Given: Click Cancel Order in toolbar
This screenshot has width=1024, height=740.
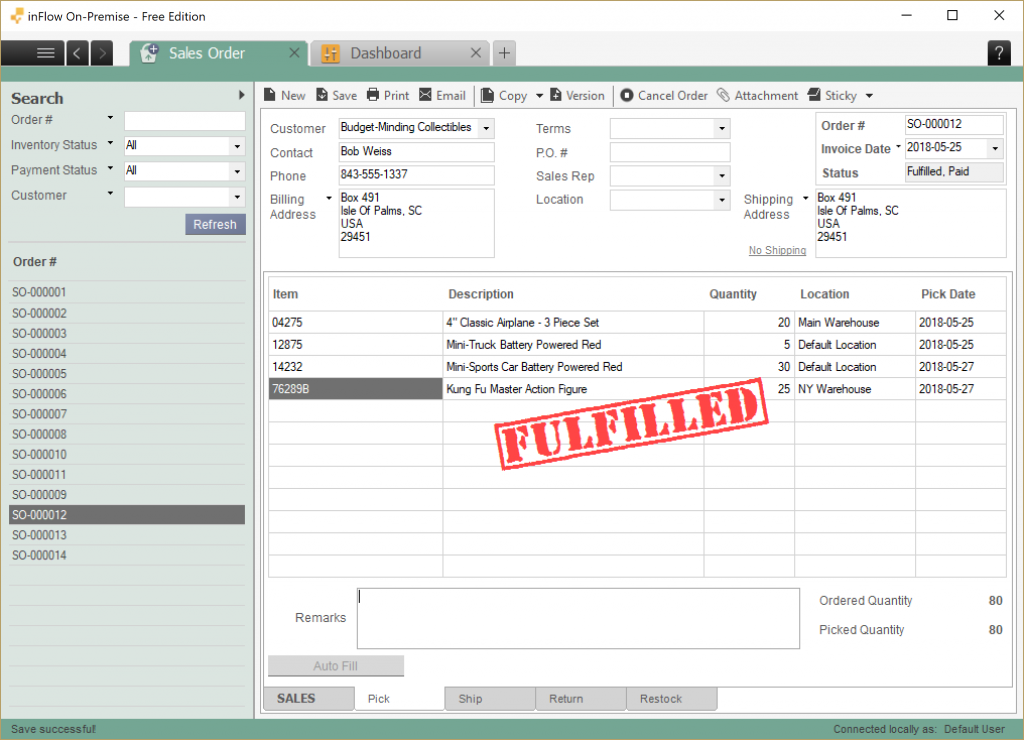Looking at the screenshot, I should pyautogui.click(x=664, y=95).
